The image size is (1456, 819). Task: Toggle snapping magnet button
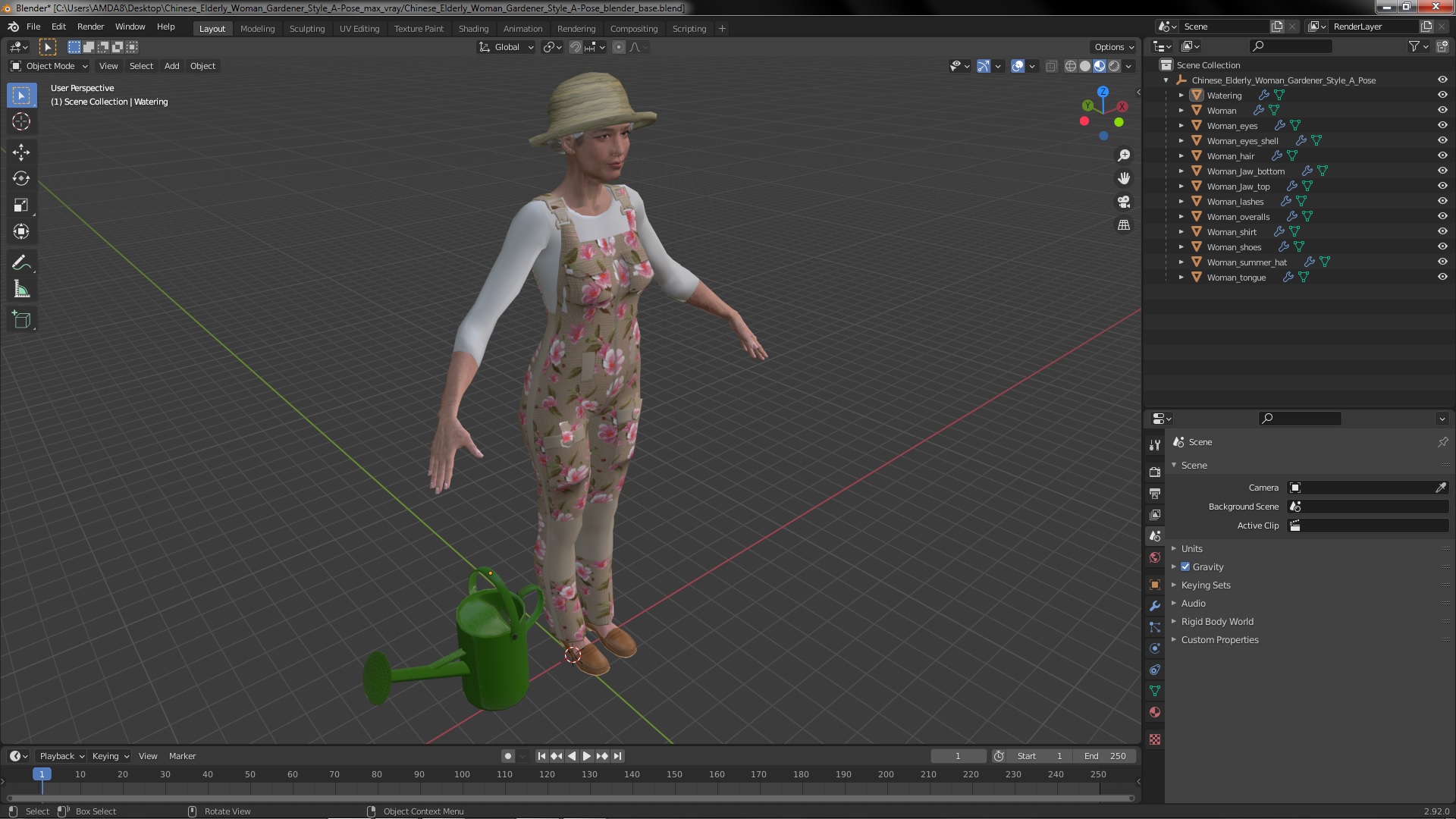(576, 47)
